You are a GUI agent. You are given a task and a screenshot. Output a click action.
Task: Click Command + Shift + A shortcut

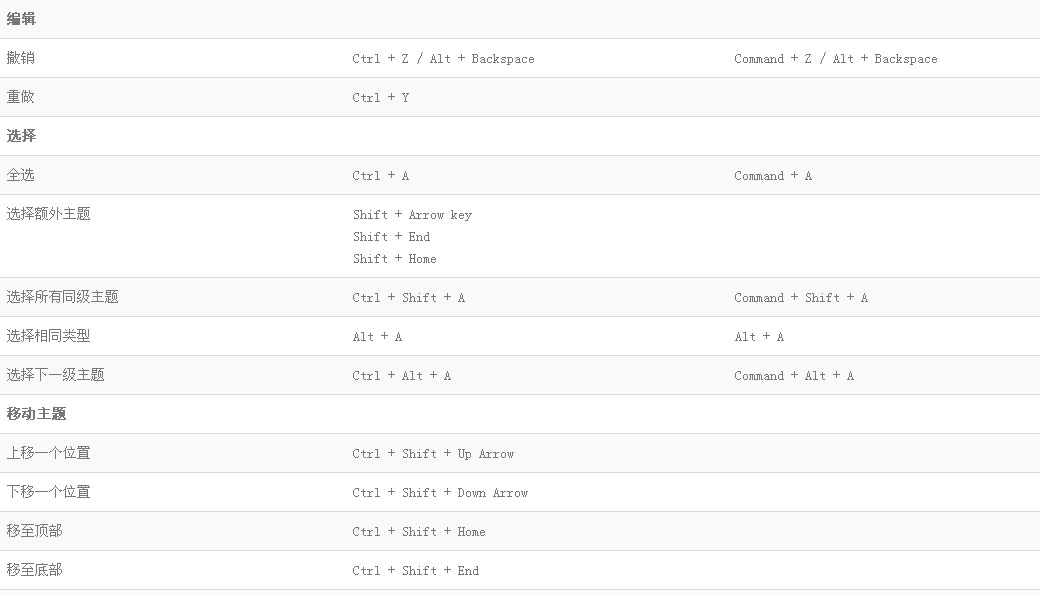(801, 298)
